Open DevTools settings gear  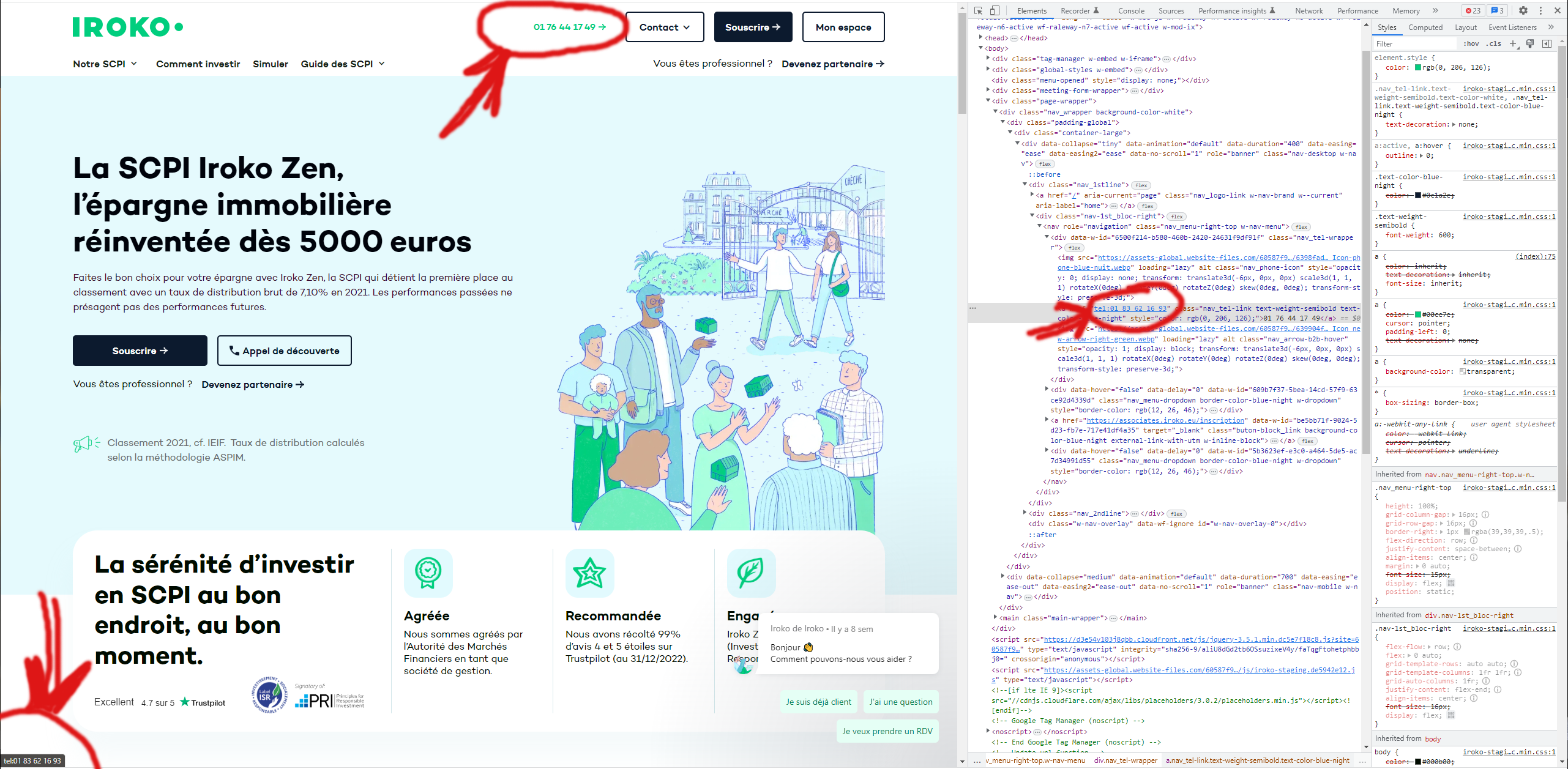pyautogui.click(x=1523, y=10)
